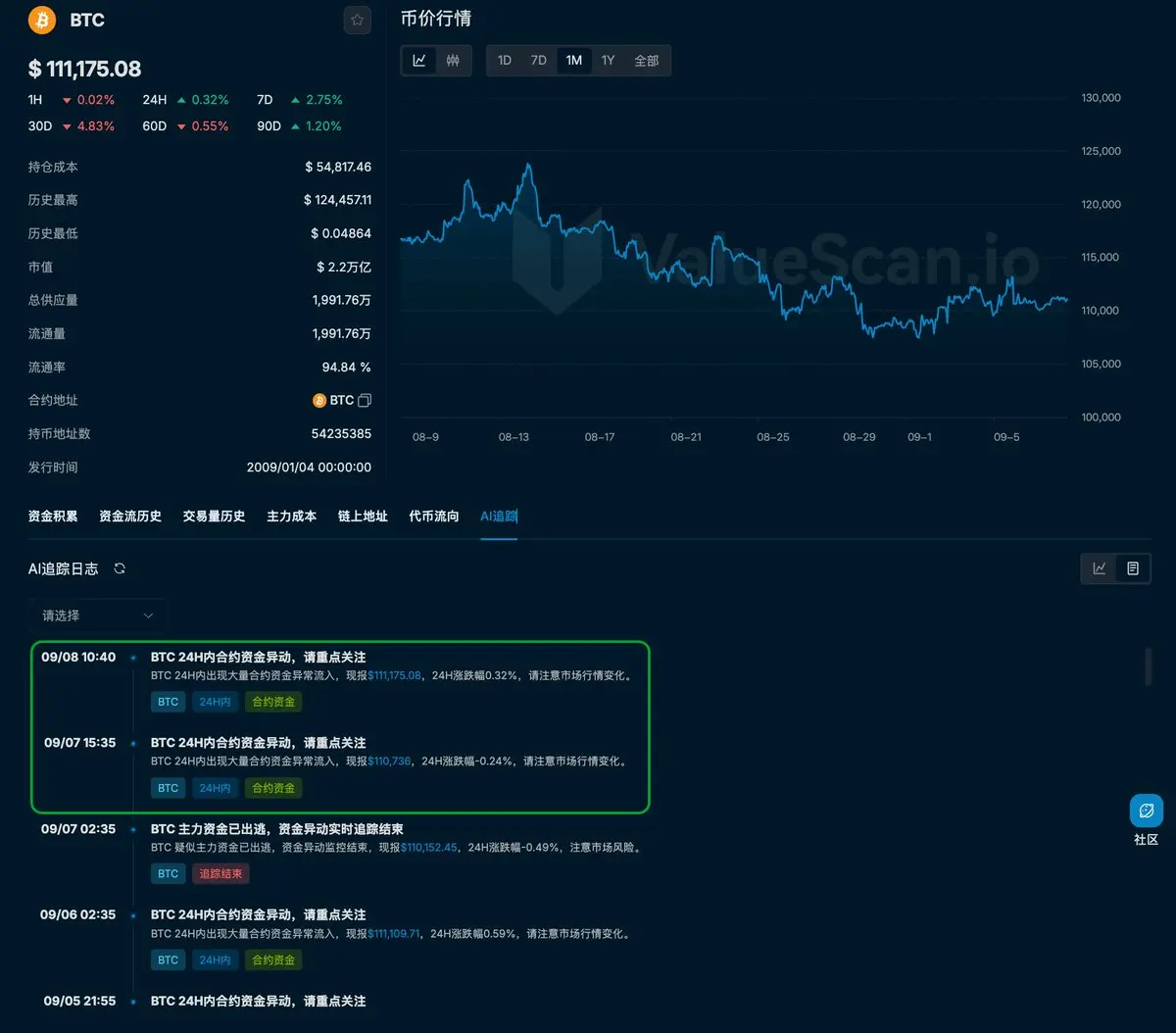Select the 1M chart range
This screenshot has width=1176, height=1033.
click(574, 61)
